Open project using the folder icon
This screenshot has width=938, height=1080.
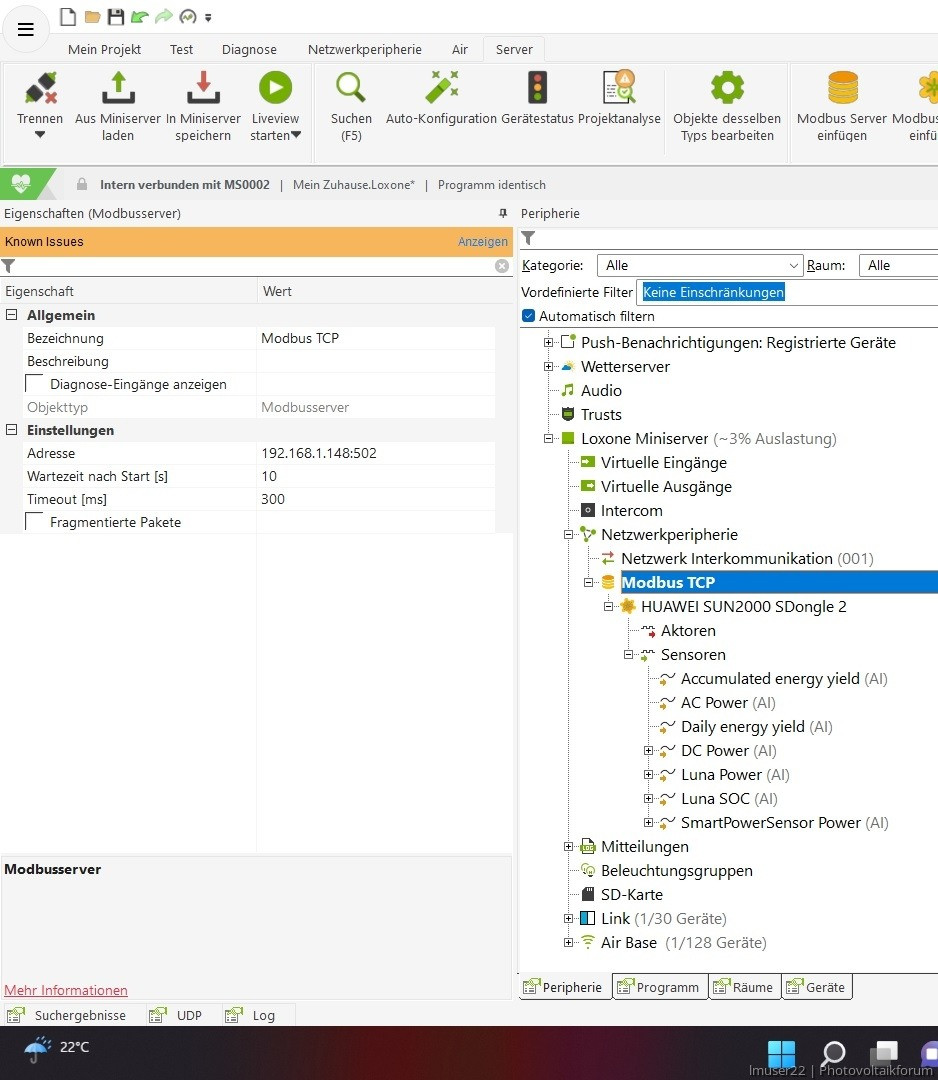(x=92, y=17)
